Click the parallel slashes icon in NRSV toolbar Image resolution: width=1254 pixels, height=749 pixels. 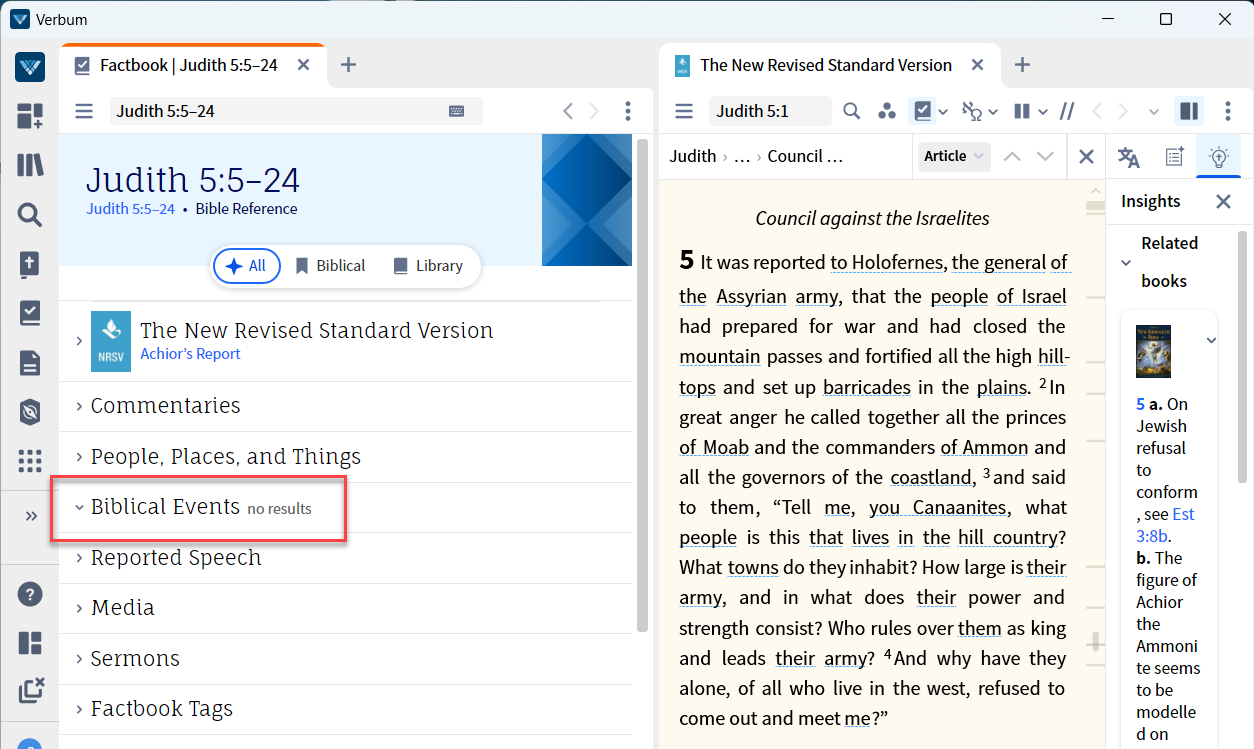point(1067,111)
